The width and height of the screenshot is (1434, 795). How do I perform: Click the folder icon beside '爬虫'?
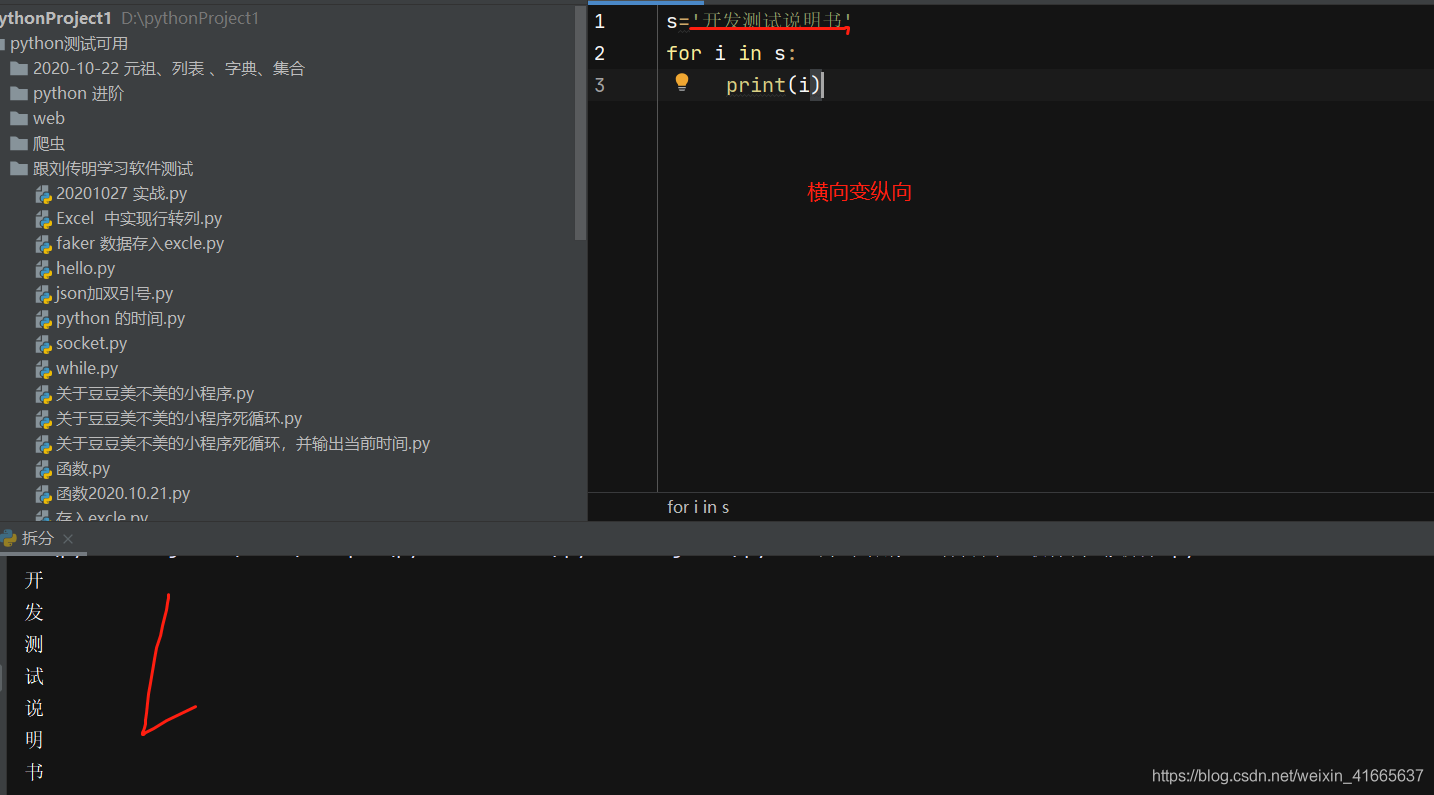(x=18, y=143)
